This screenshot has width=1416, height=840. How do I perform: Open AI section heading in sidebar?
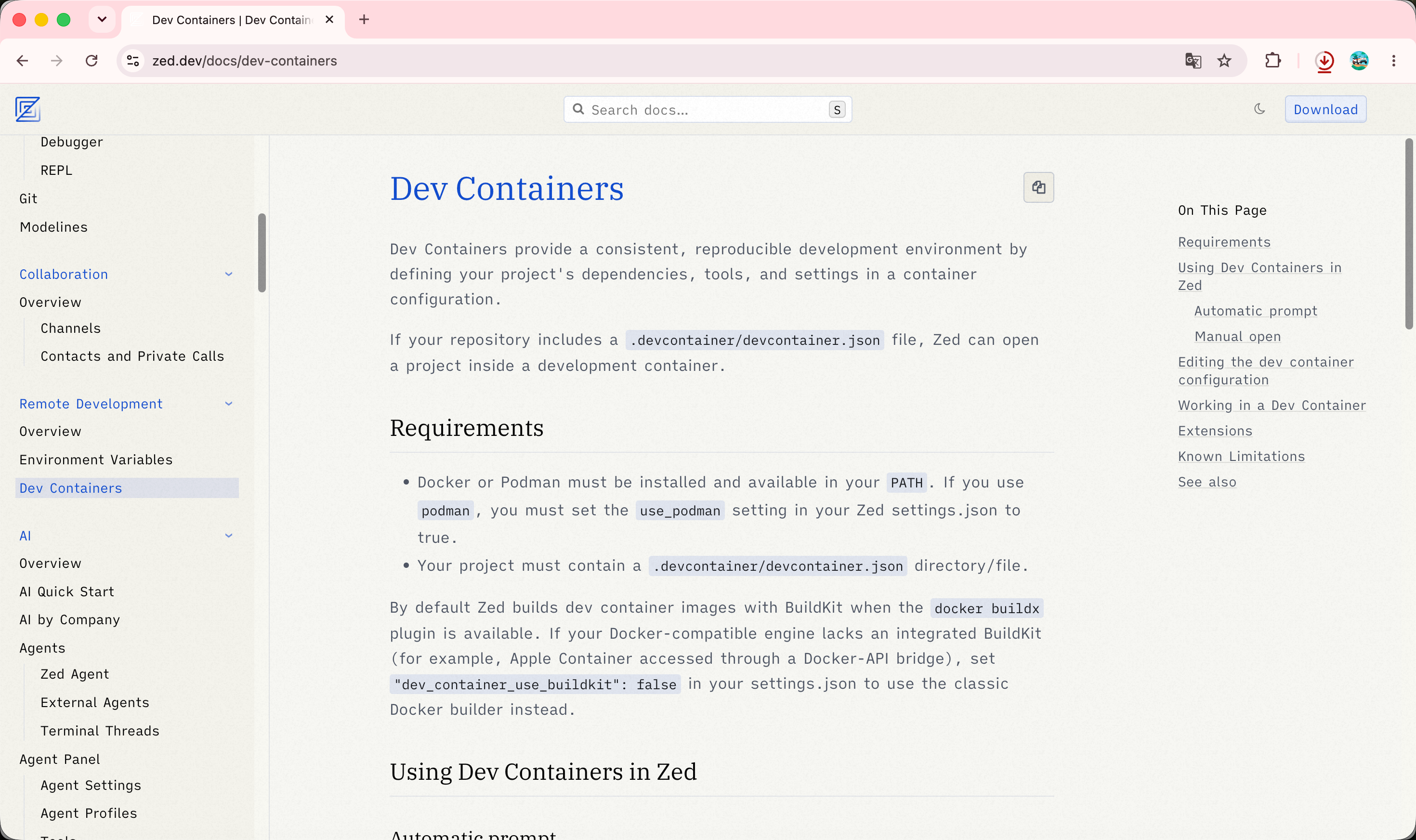[25, 536]
